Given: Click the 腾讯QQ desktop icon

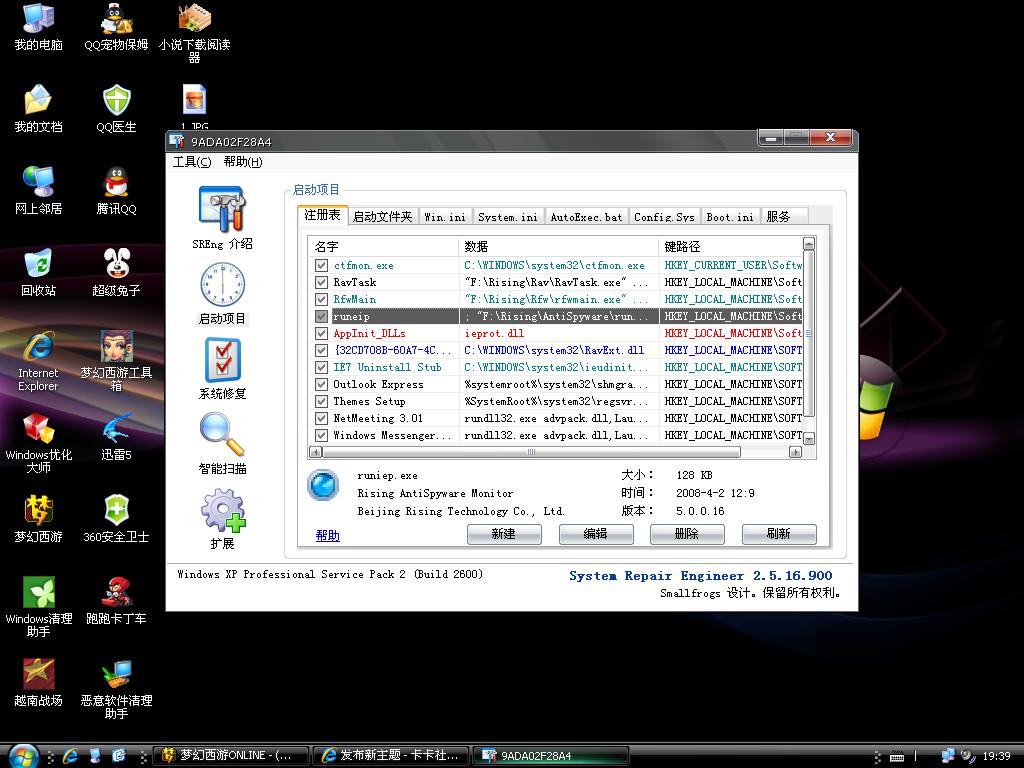Looking at the screenshot, I should tap(116, 184).
